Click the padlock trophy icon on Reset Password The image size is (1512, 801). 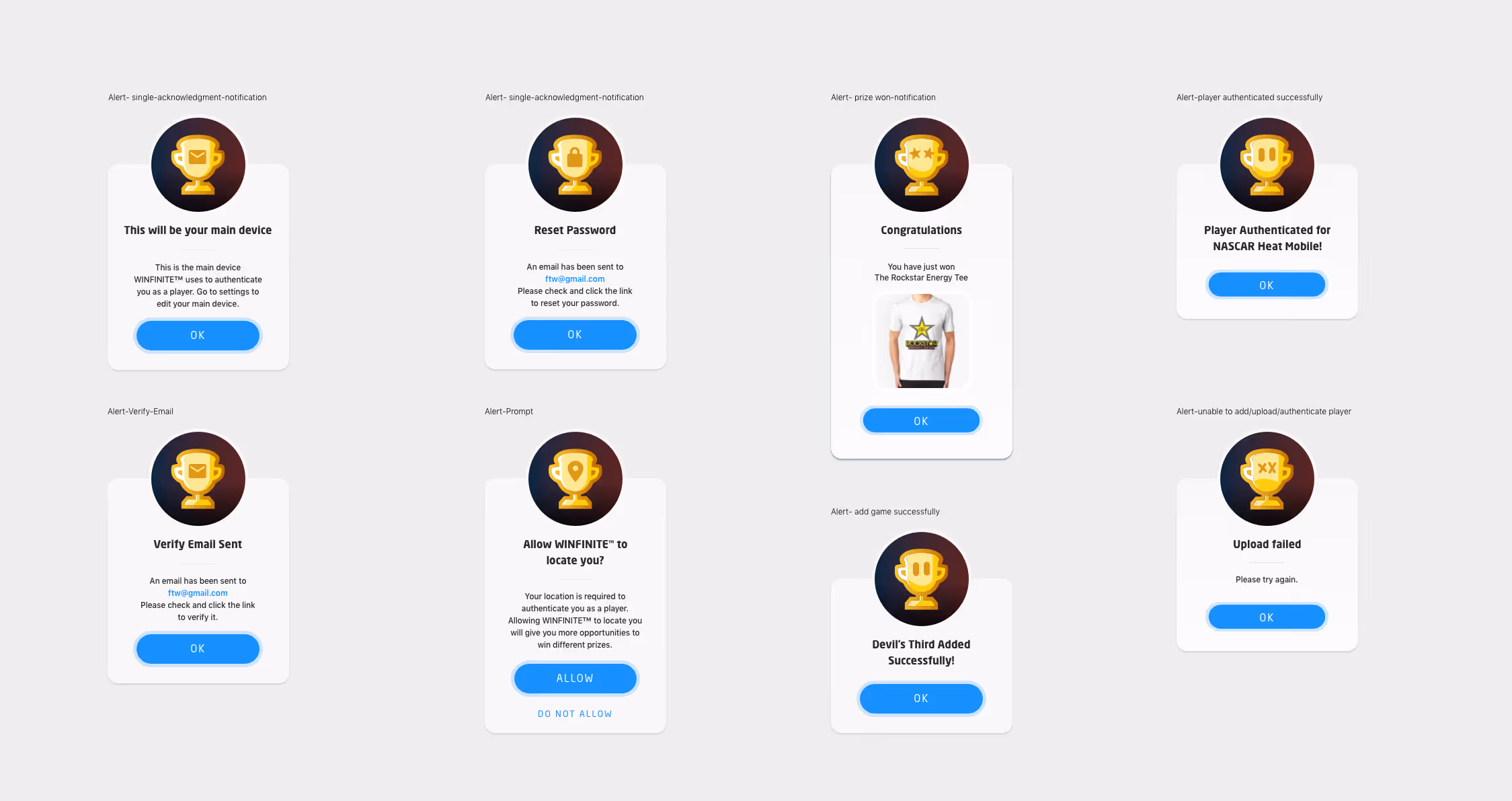(575, 165)
